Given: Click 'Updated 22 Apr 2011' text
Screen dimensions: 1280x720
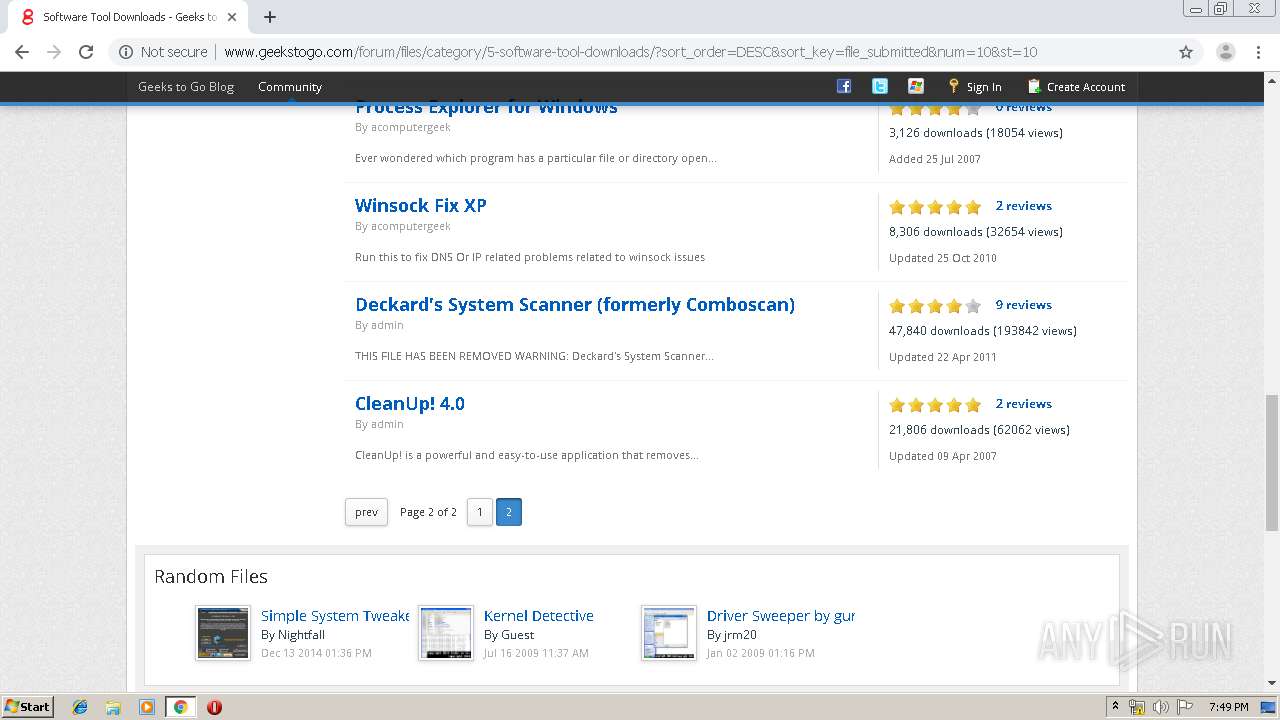Looking at the screenshot, I should [943, 357].
